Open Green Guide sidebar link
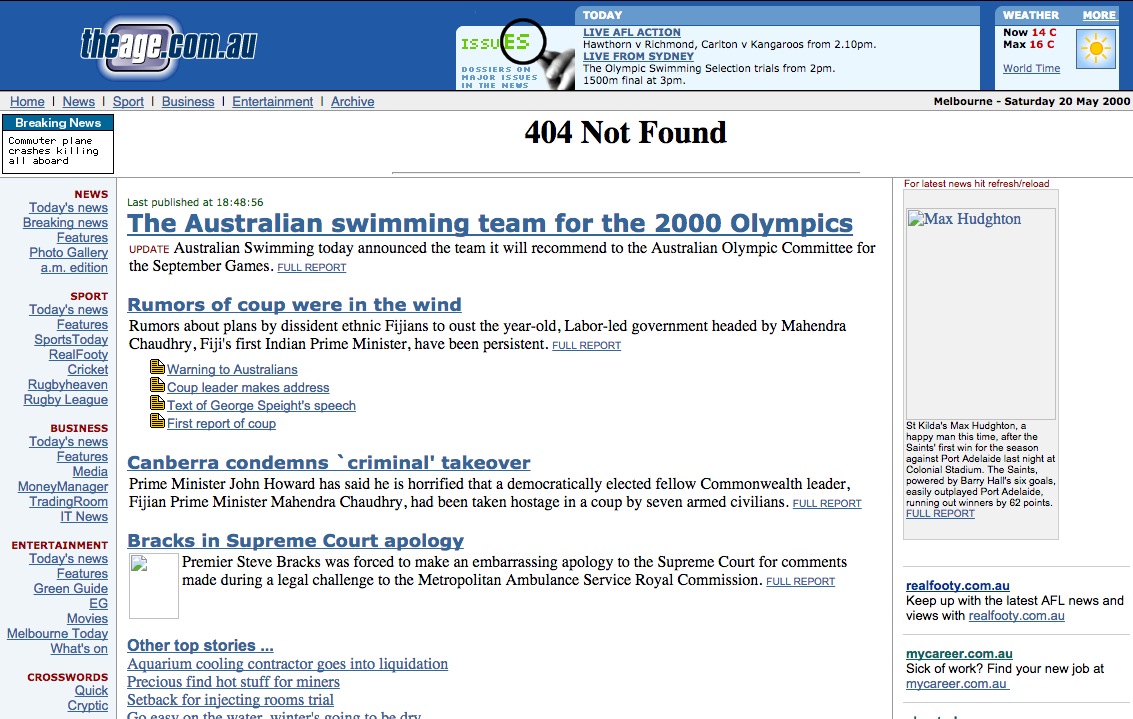The image size is (1133, 719). (x=70, y=588)
